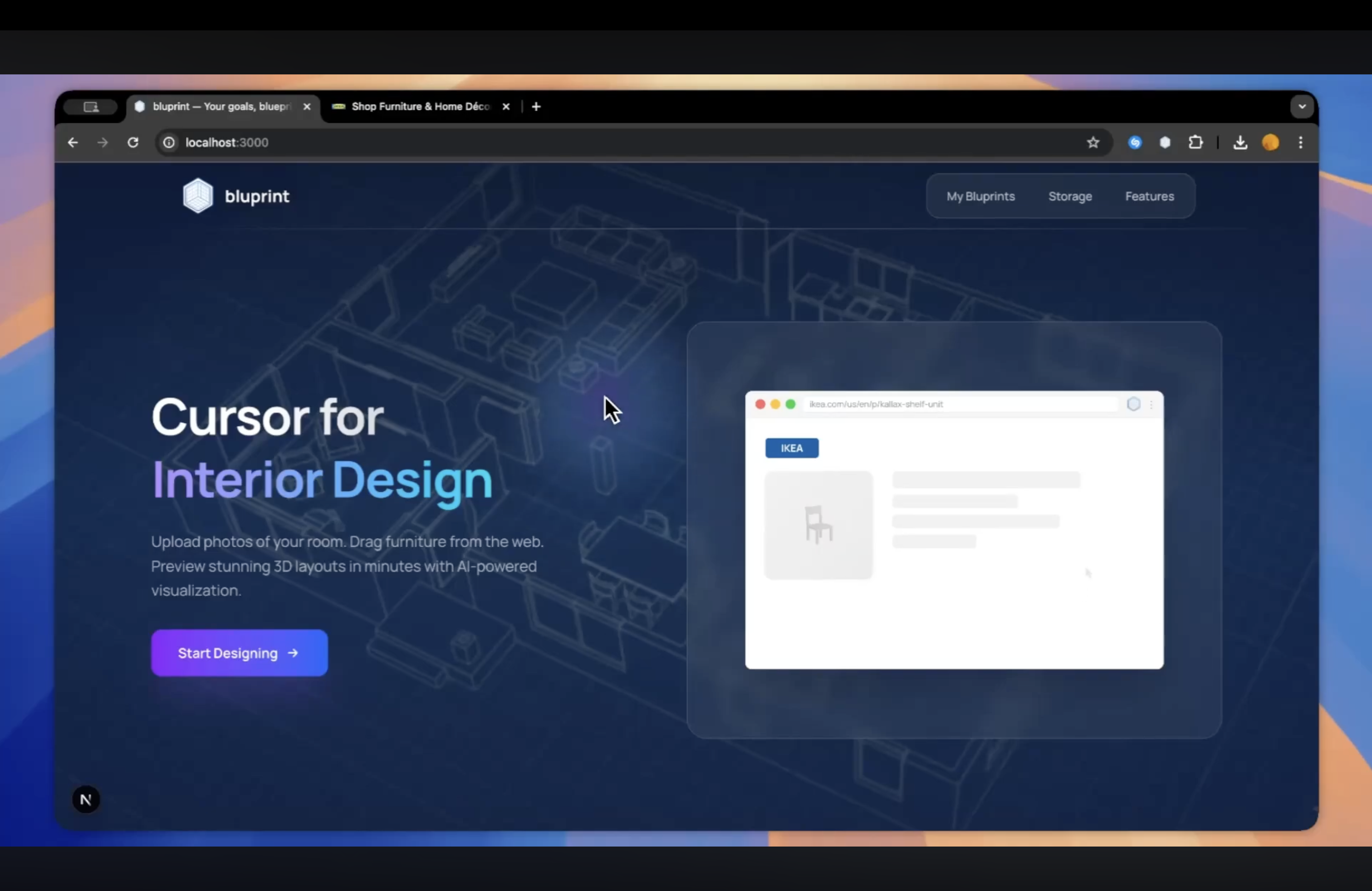
Task: Reload the localhost page
Action: point(133,142)
